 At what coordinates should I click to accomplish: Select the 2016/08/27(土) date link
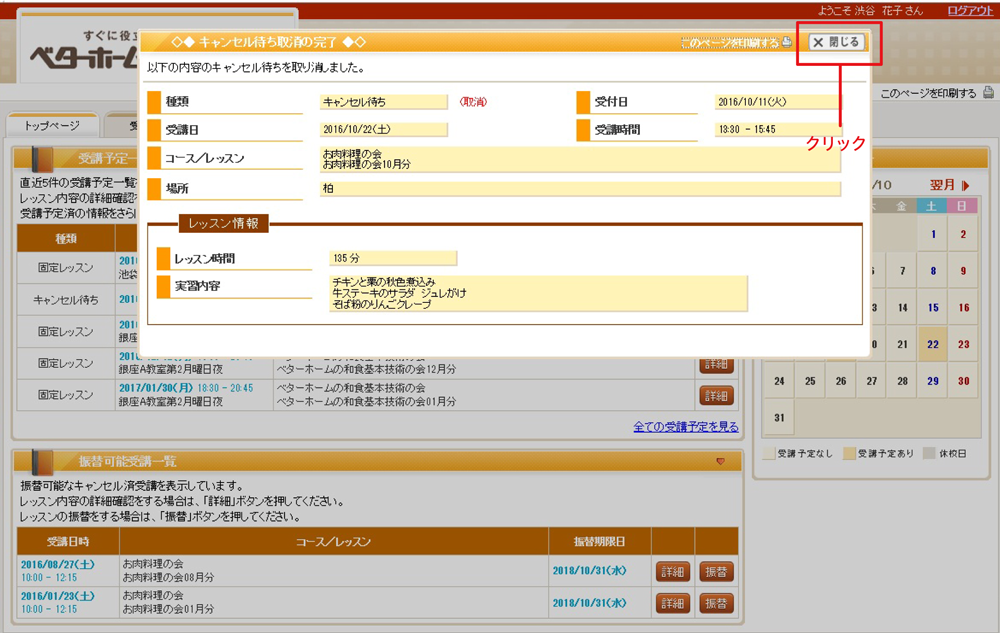pos(57,564)
